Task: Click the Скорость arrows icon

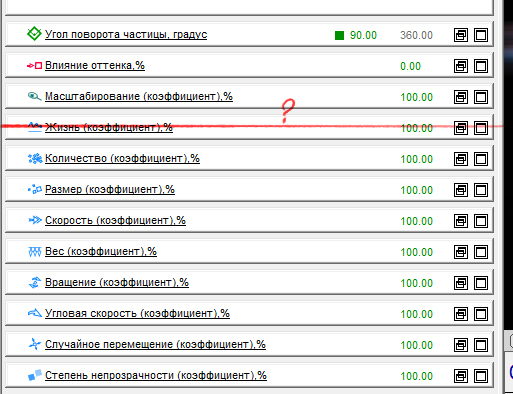Action: (x=35, y=220)
